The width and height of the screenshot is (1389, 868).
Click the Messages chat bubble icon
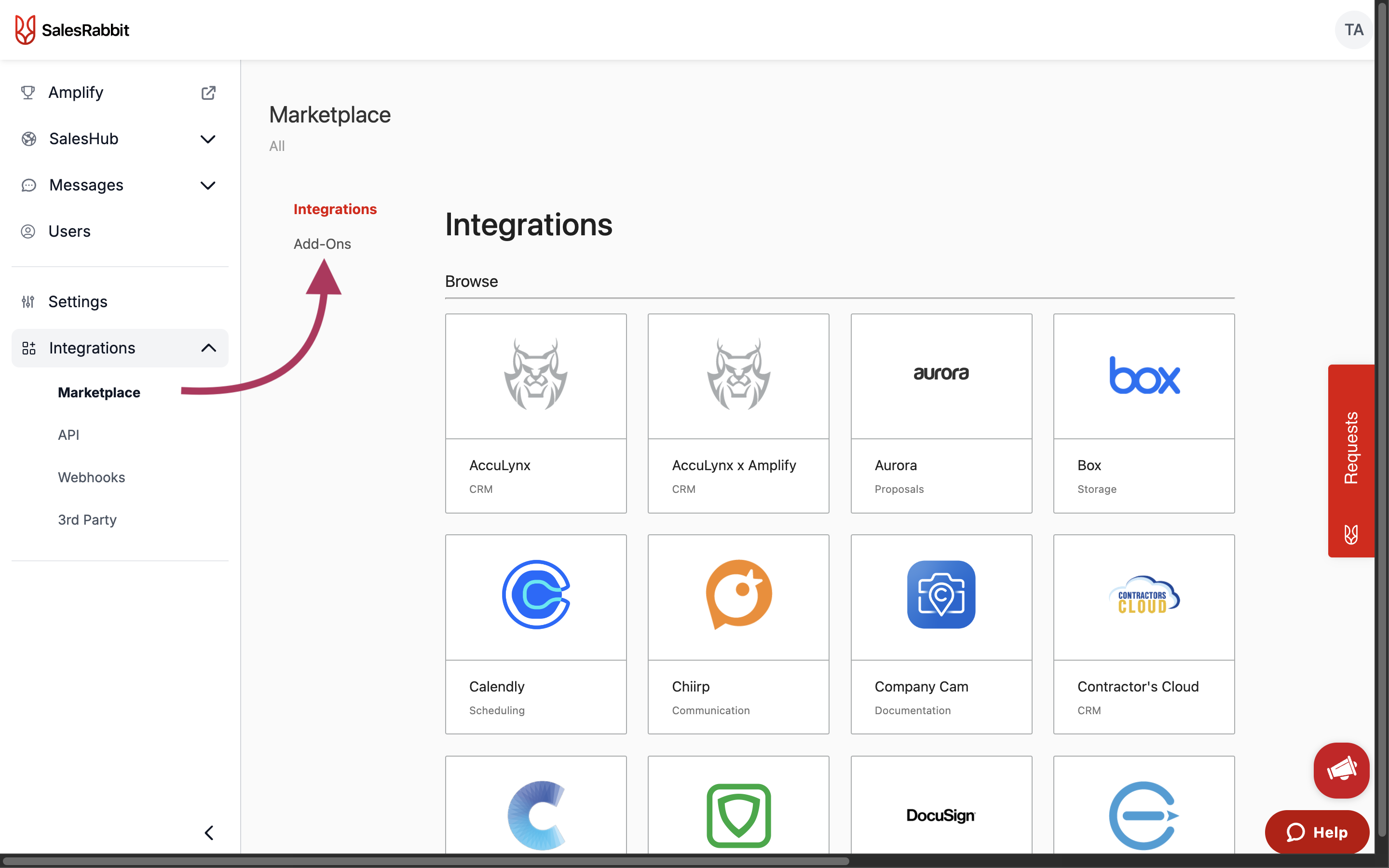click(29, 186)
